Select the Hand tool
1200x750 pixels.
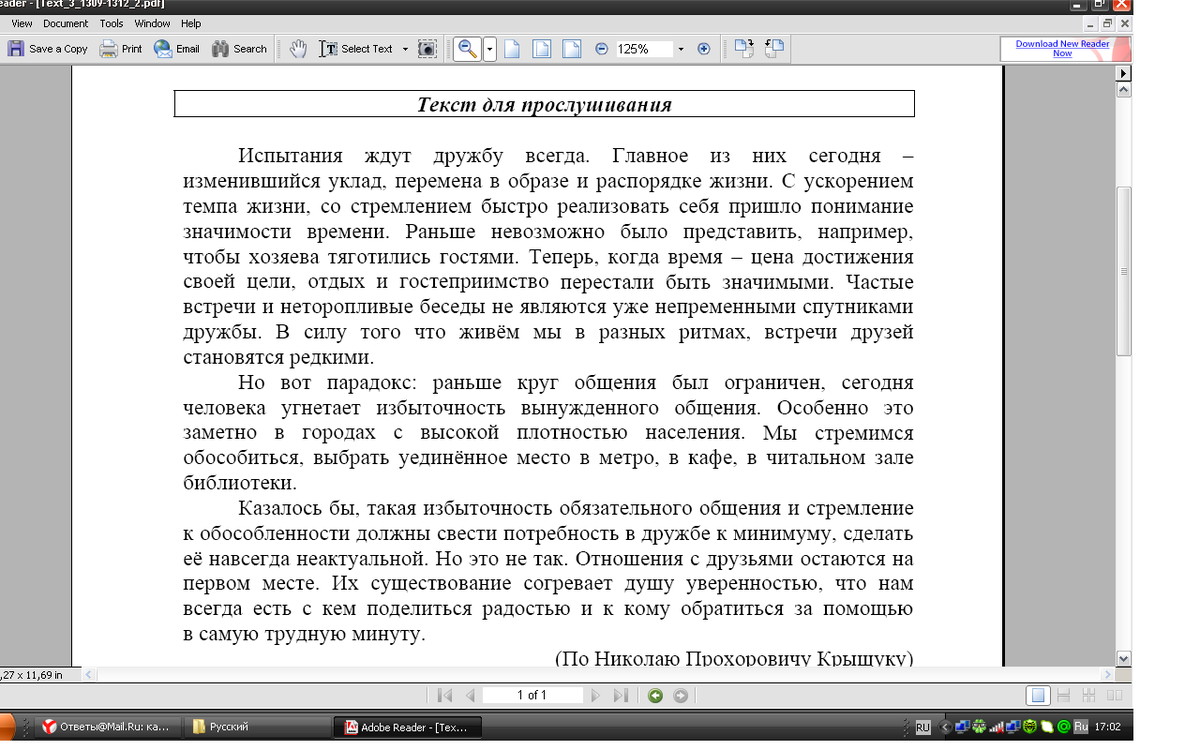(298, 48)
